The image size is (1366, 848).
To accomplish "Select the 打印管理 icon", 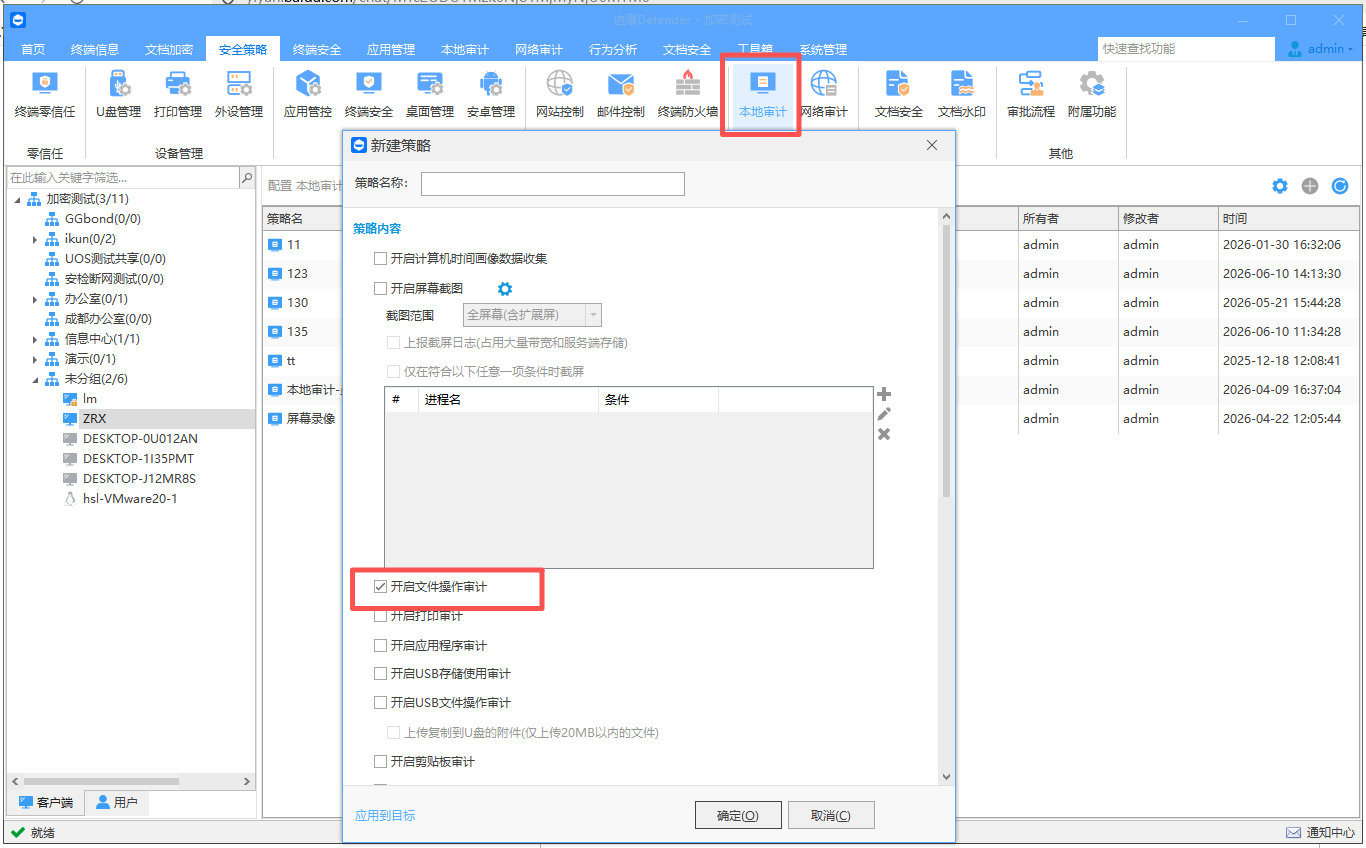I will (178, 95).
